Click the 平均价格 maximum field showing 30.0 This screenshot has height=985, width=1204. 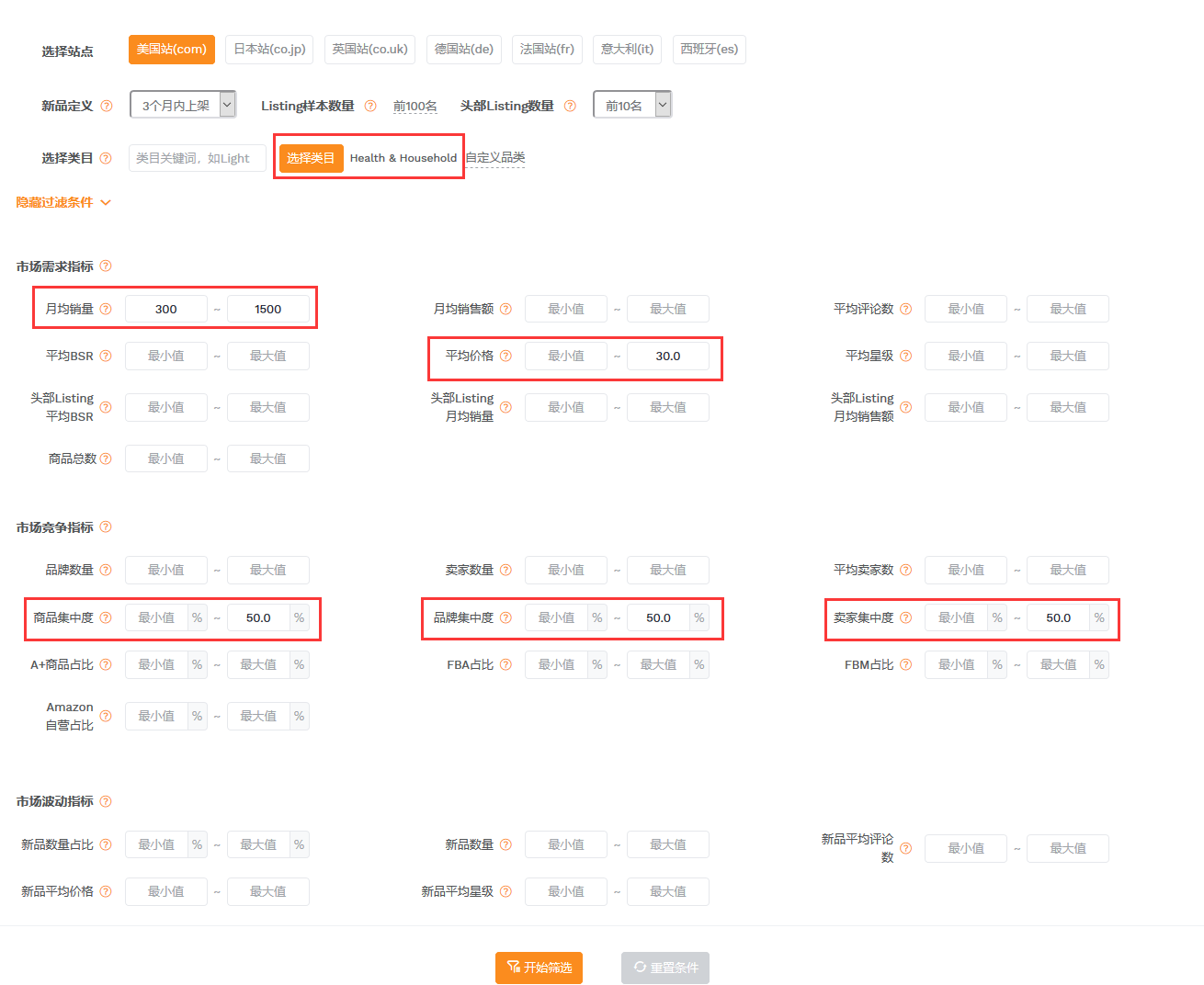point(668,356)
